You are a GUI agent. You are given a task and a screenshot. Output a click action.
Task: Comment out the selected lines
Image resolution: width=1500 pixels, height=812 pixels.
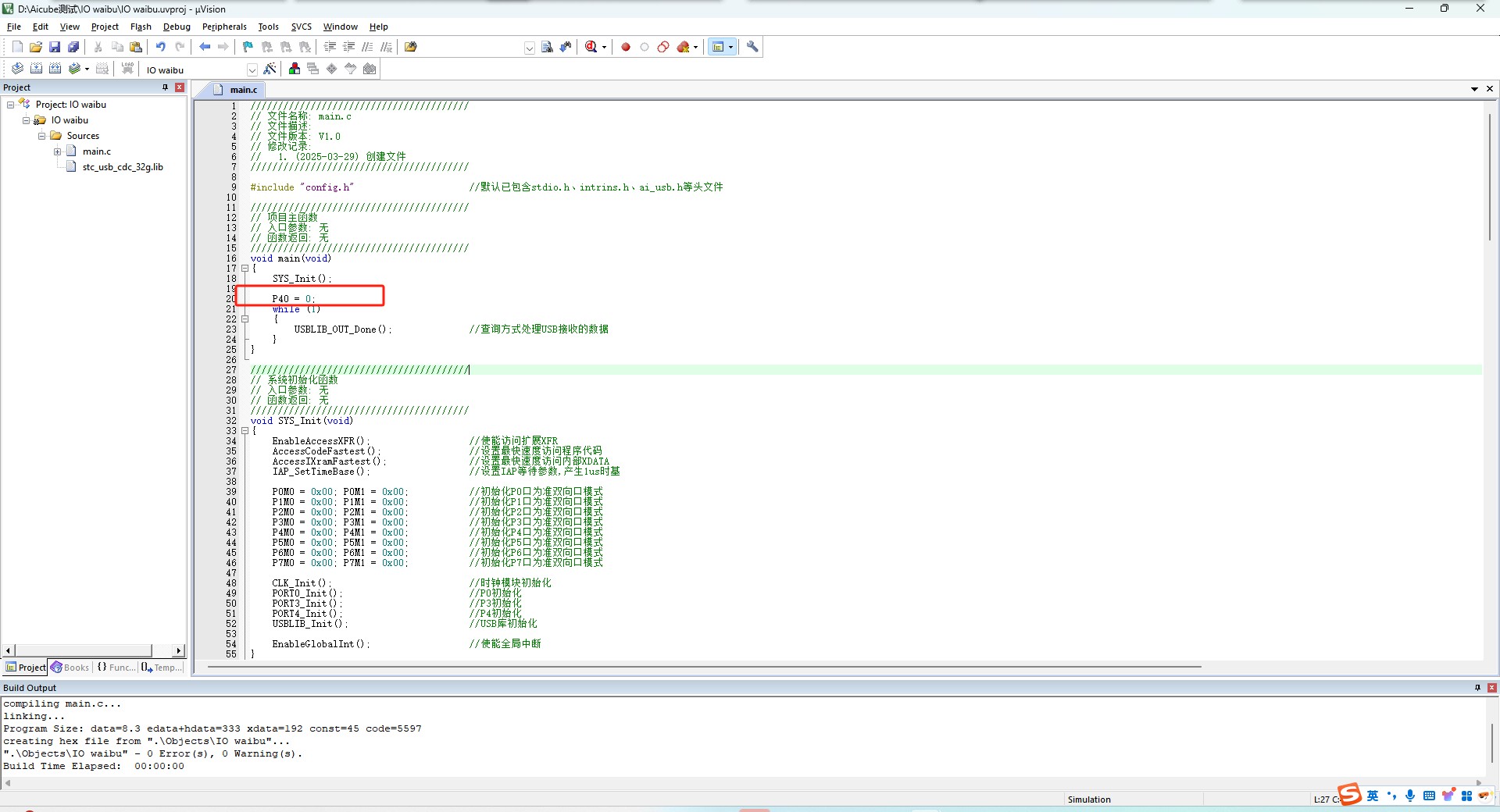[x=367, y=47]
